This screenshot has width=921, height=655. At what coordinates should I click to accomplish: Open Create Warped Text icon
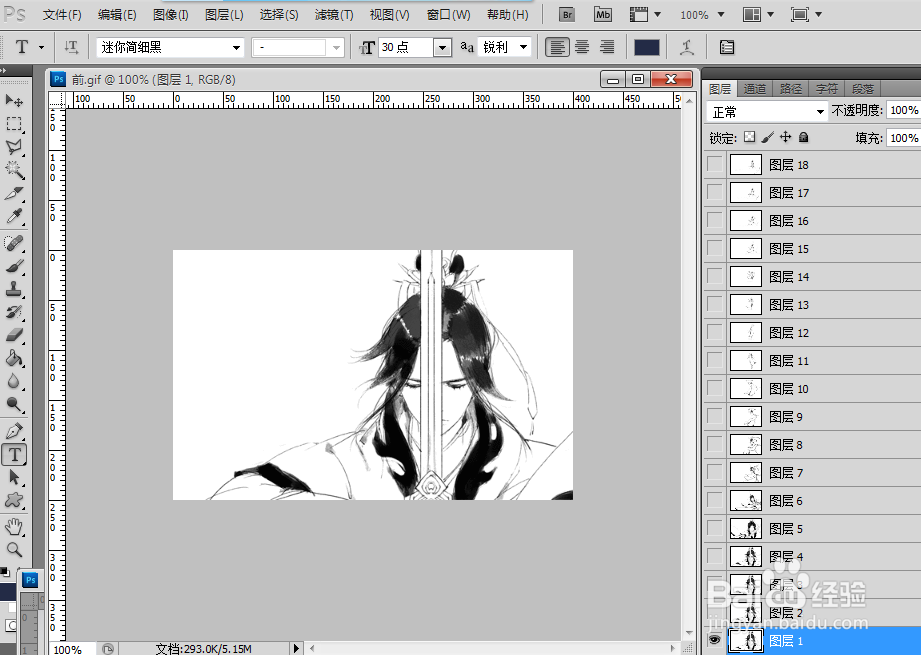click(687, 47)
